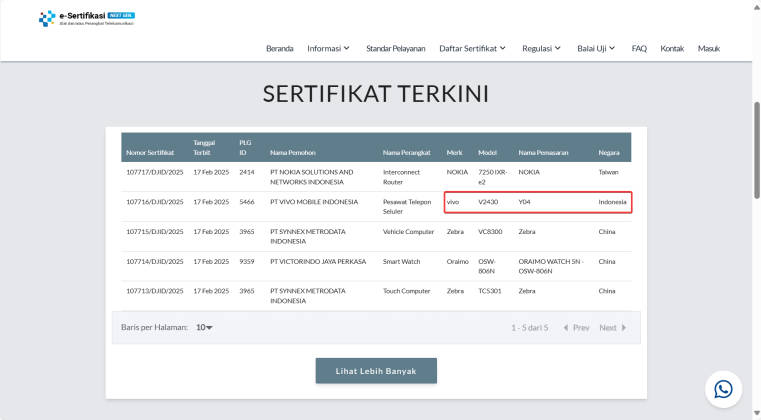The width and height of the screenshot is (761, 420).
Task: Open Standar Pelayanan page
Action: pos(396,49)
